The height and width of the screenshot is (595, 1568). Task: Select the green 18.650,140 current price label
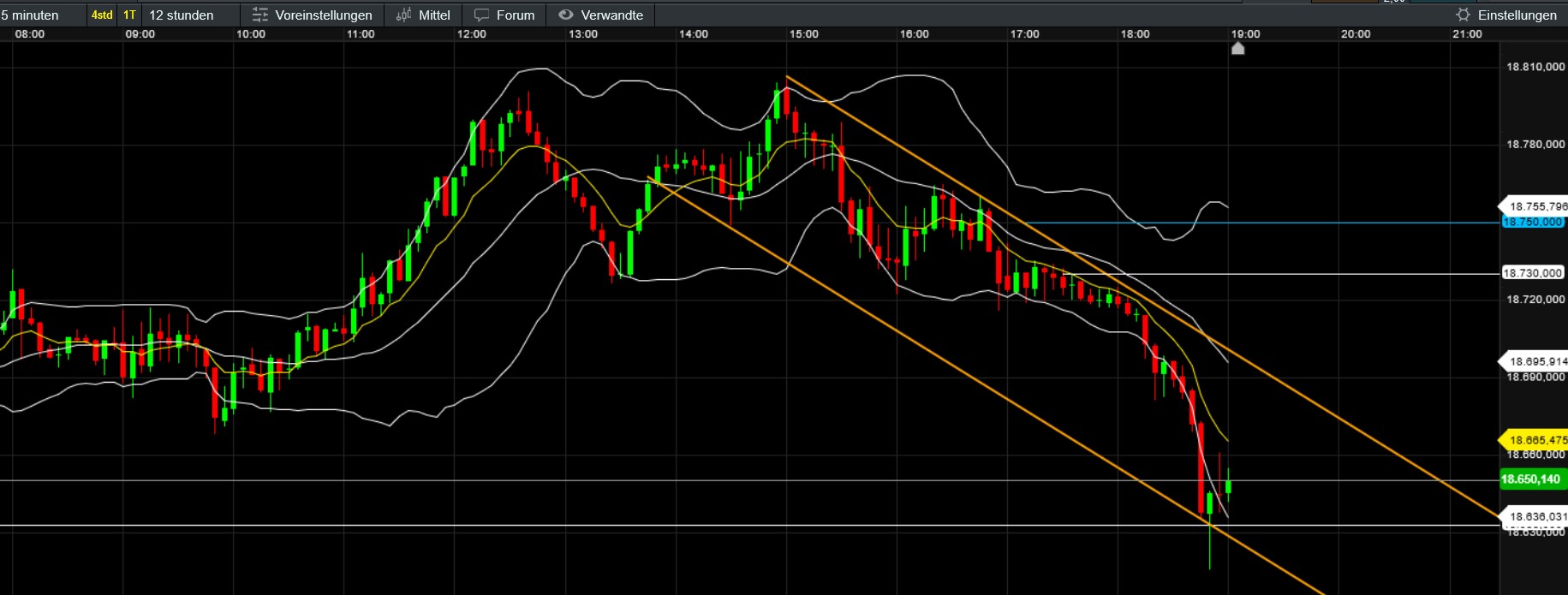click(x=1534, y=479)
